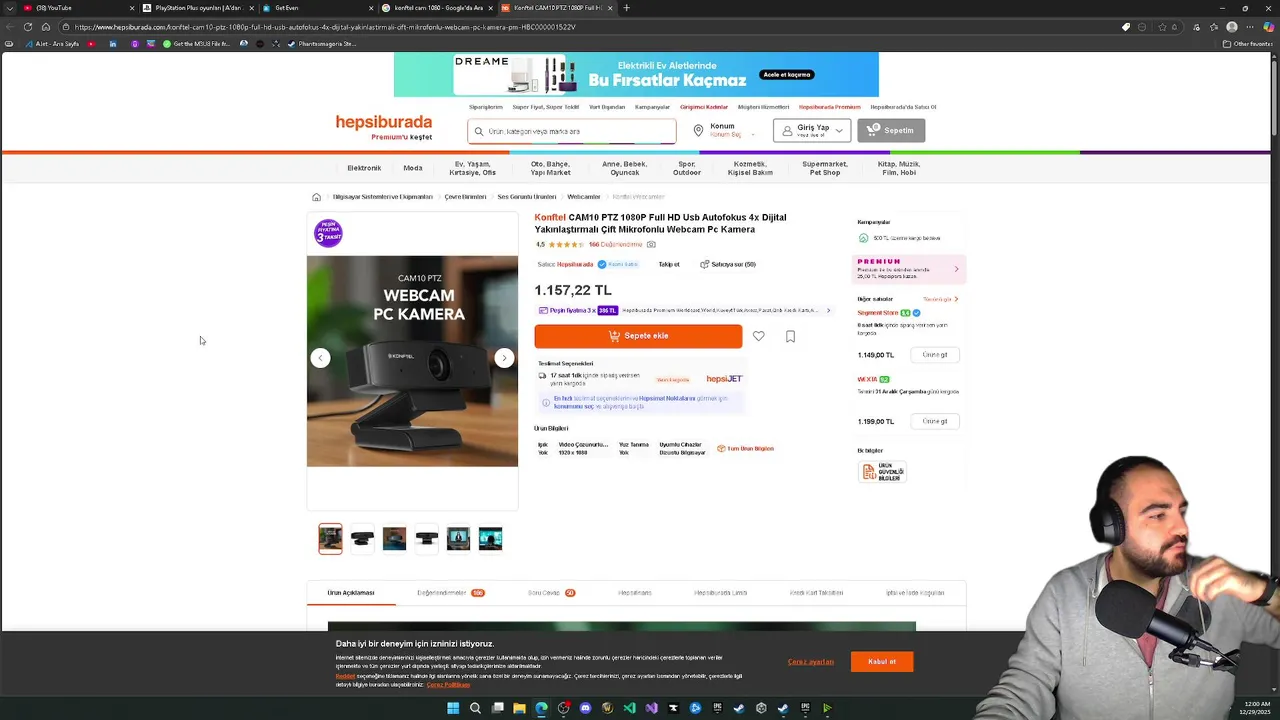Viewport: 1280px width, 720px height.
Task: Click the main webcam product image
Action: pos(412,361)
